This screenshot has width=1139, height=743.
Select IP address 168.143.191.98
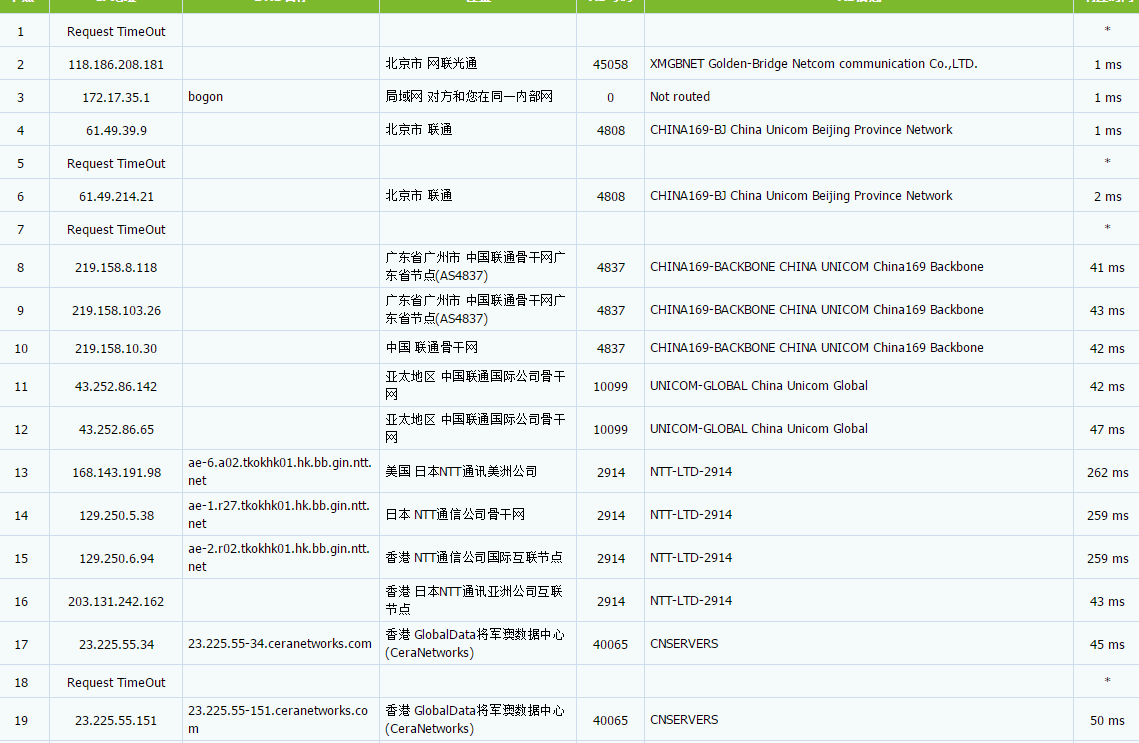(116, 473)
